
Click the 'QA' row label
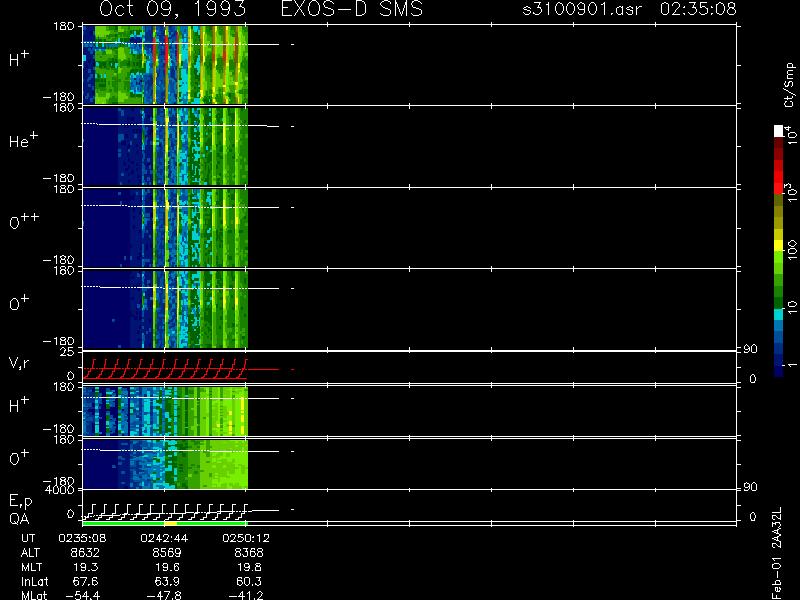[19, 518]
